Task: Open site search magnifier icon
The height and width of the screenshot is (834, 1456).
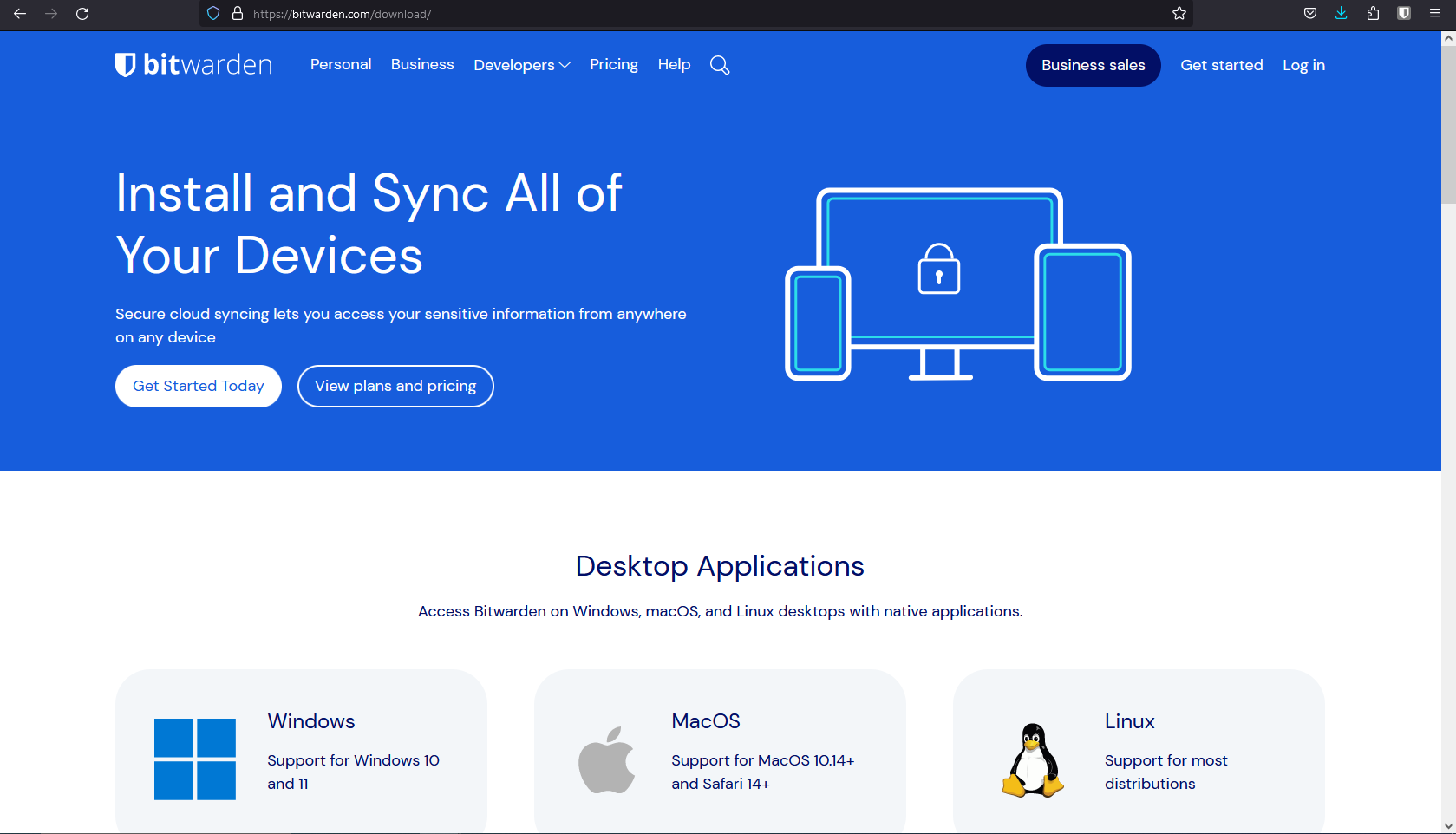Action: (x=720, y=65)
